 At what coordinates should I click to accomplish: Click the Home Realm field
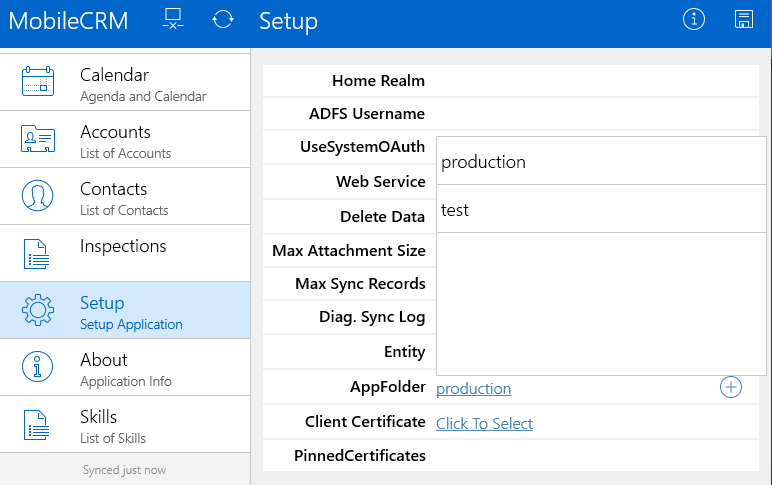pyautogui.click(x=511, y=81)
